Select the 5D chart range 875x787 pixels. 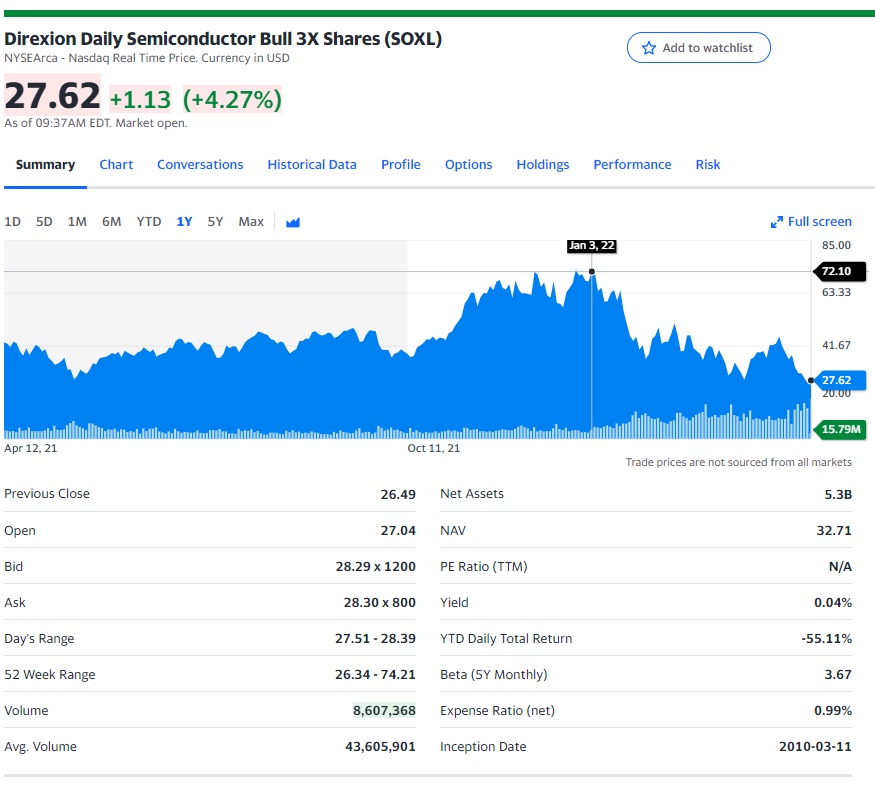pos(44,222)
